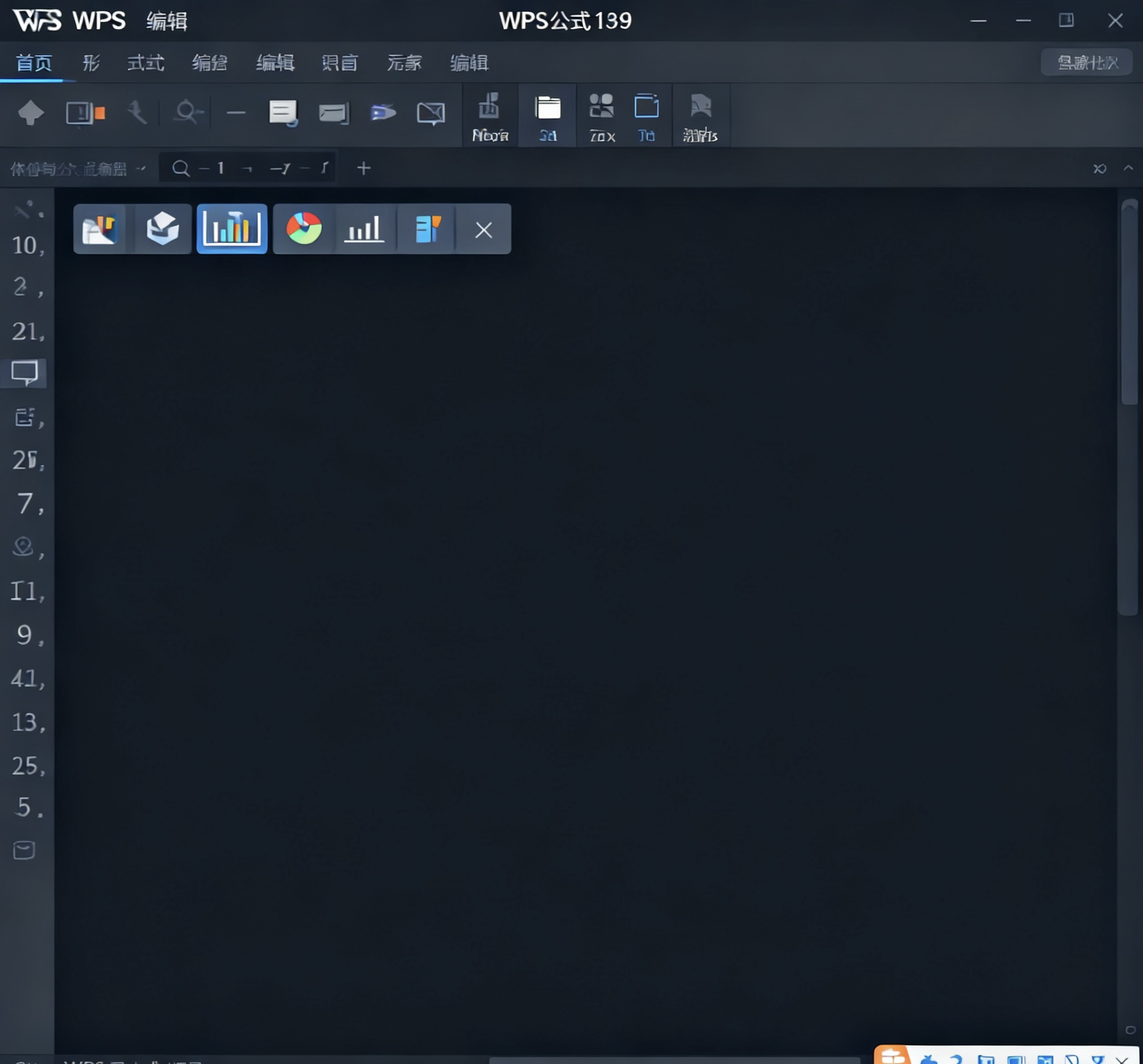Click the white bar chart icon
Screen dimensions: 1143x1064
364,229
